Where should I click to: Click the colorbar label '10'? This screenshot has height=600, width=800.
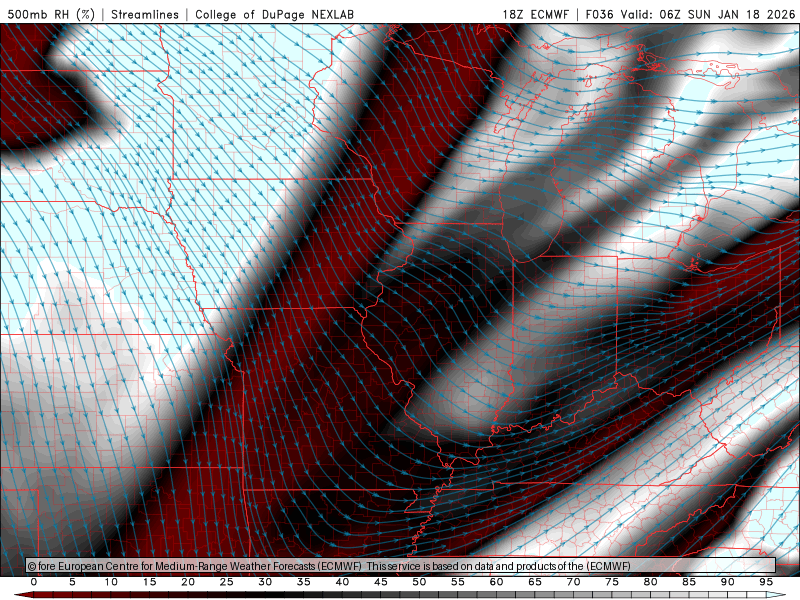[111, 582]
